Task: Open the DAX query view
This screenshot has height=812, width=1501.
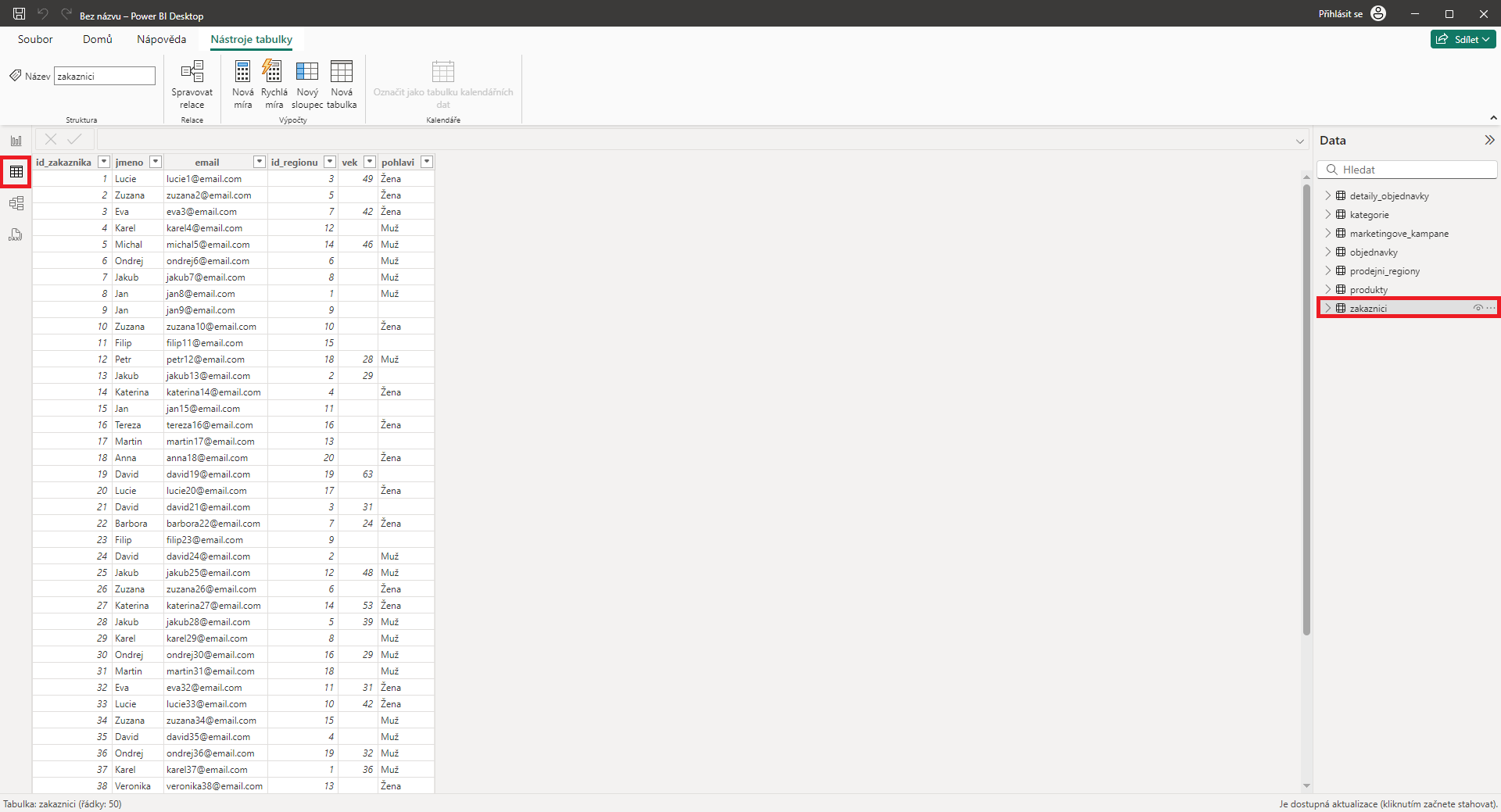Action: 16,234
